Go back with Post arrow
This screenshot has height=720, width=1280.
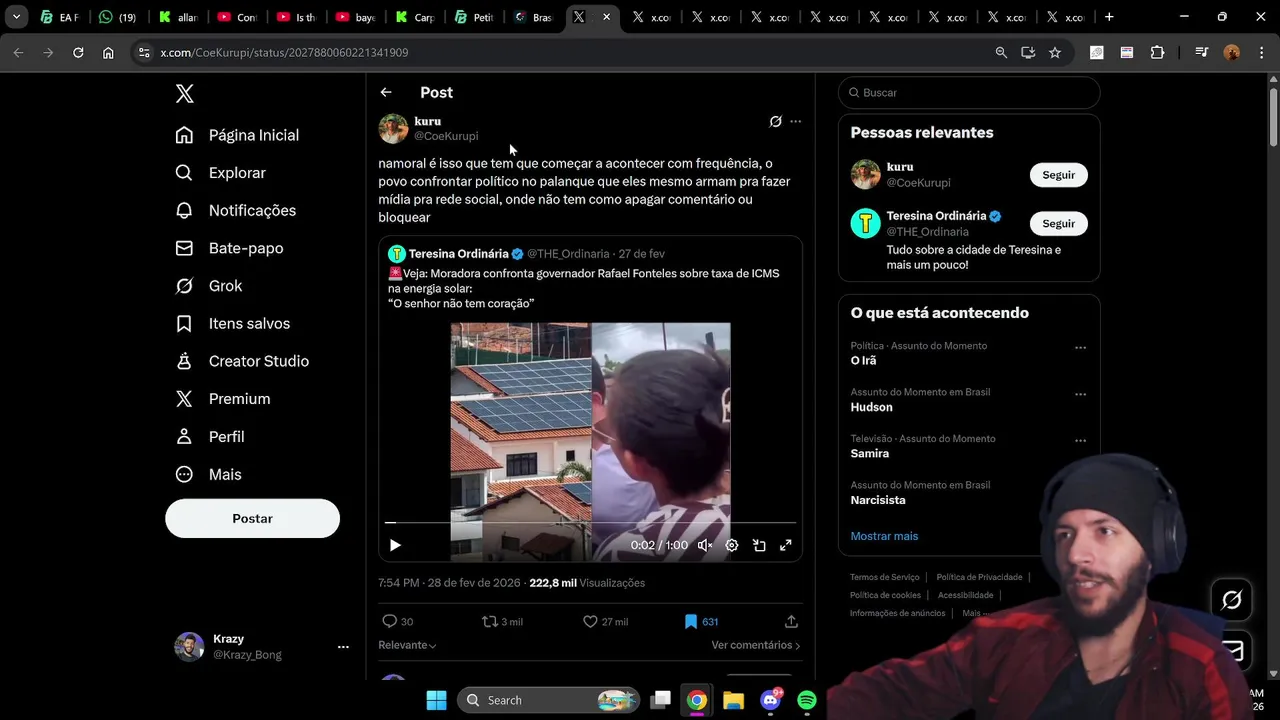pyautogui.click(x=386, y=92)
